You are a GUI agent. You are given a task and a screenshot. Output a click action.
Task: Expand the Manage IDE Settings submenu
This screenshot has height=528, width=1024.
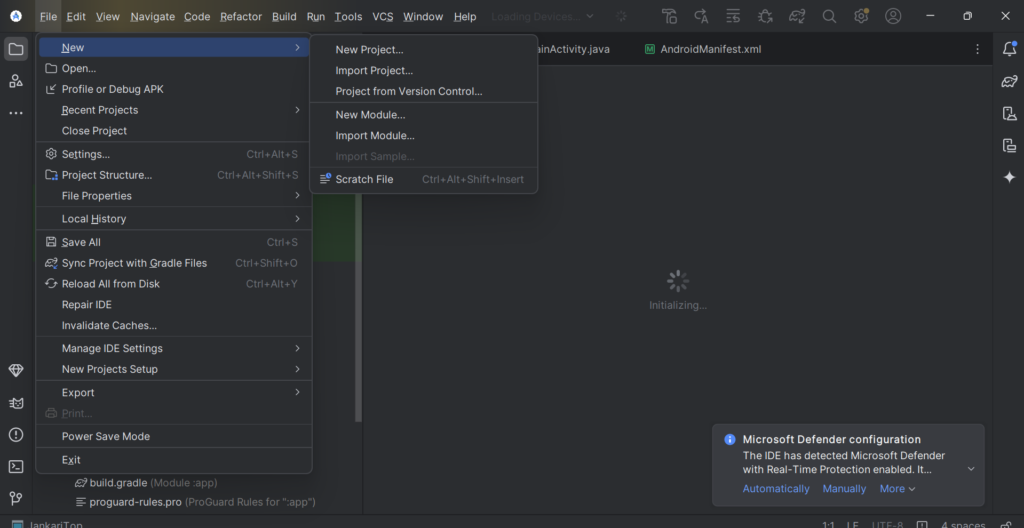tap(174, 348)
